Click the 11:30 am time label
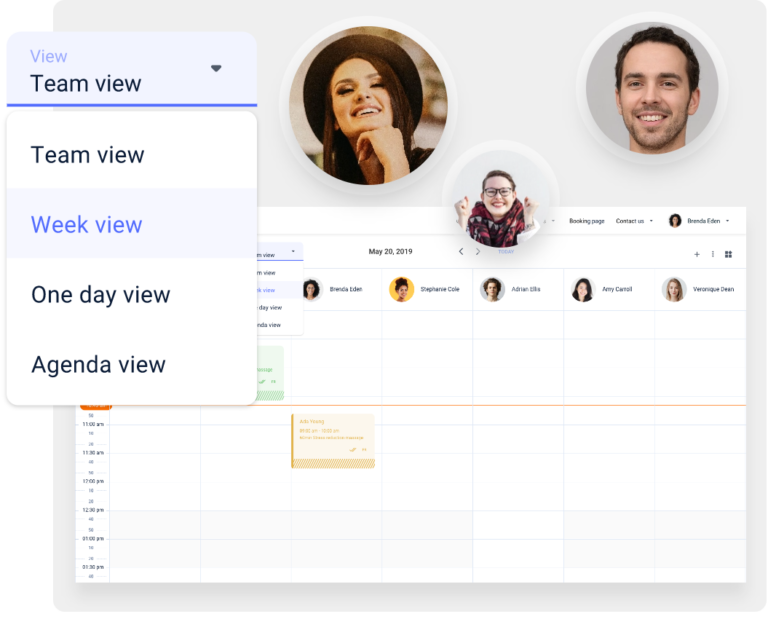Image resolution: width=768 pixels, height=619 pixels. (x=93, y=452)
